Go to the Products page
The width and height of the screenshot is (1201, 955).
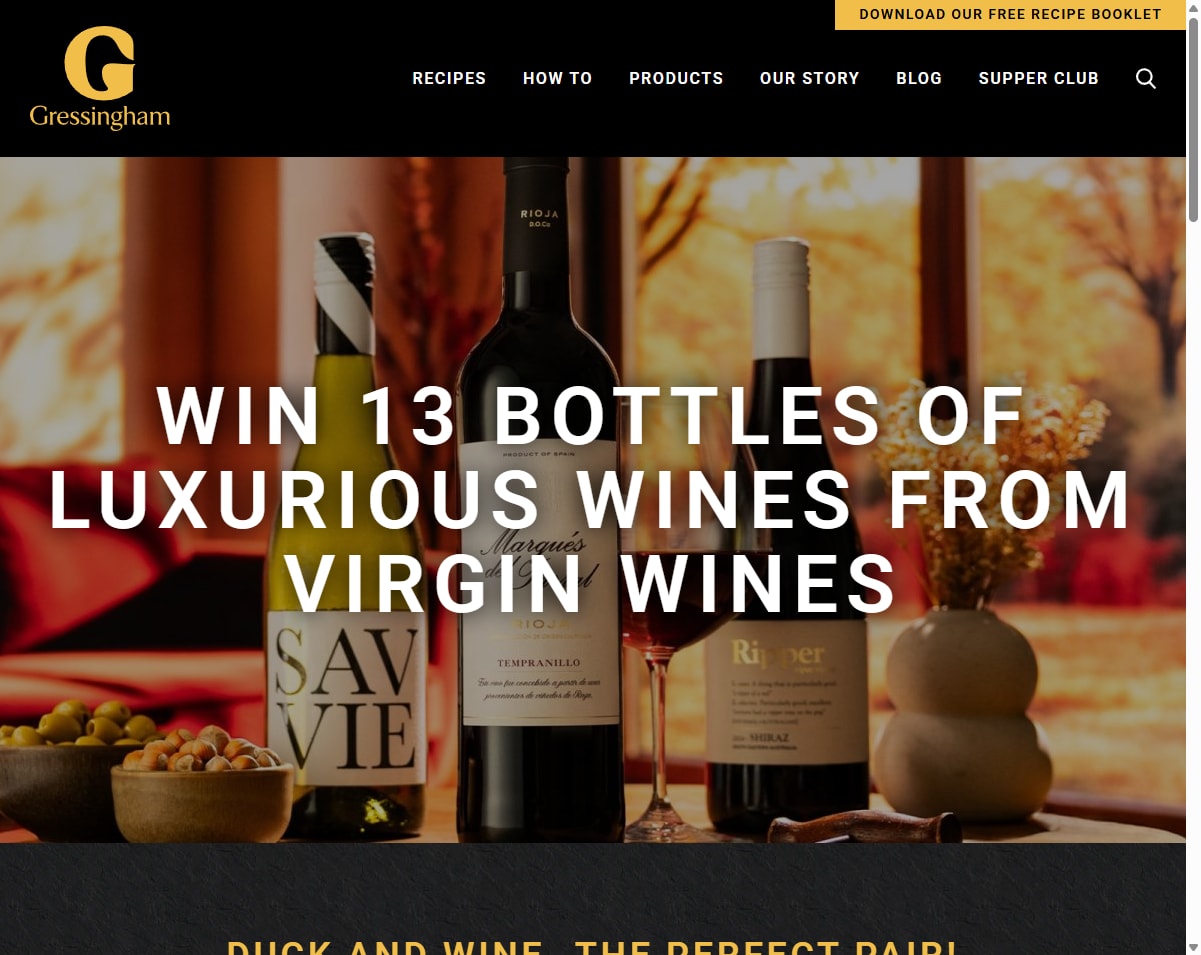click(x=676, y=78)
